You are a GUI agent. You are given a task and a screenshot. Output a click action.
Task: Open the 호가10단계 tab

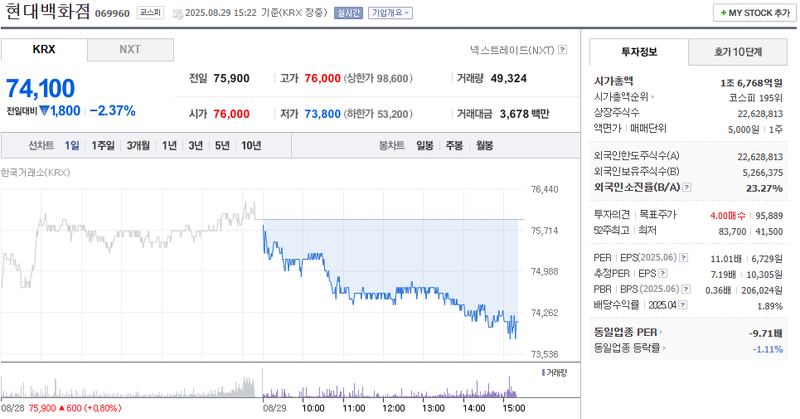(738, 52)
